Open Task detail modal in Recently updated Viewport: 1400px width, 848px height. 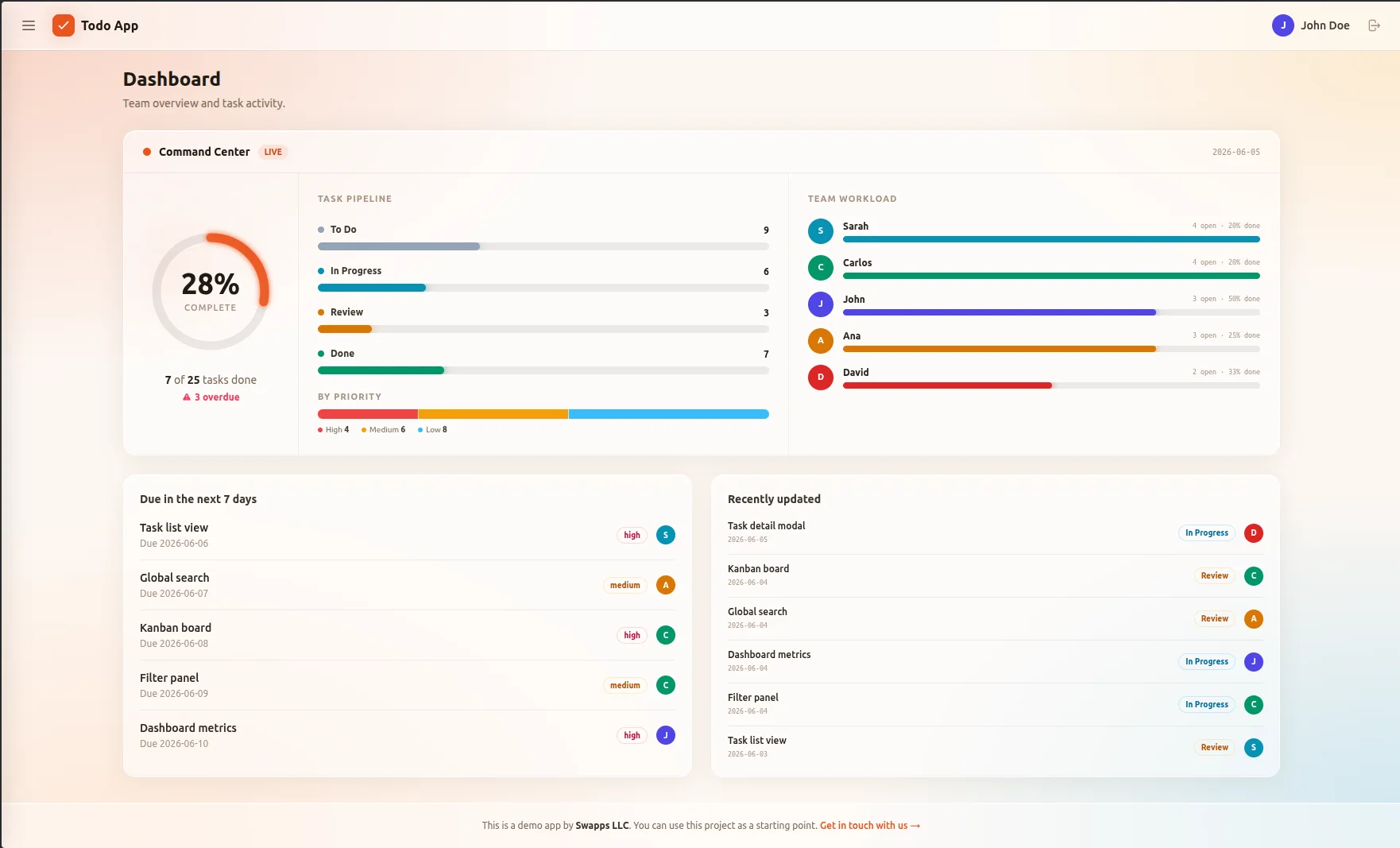point(767,526)
